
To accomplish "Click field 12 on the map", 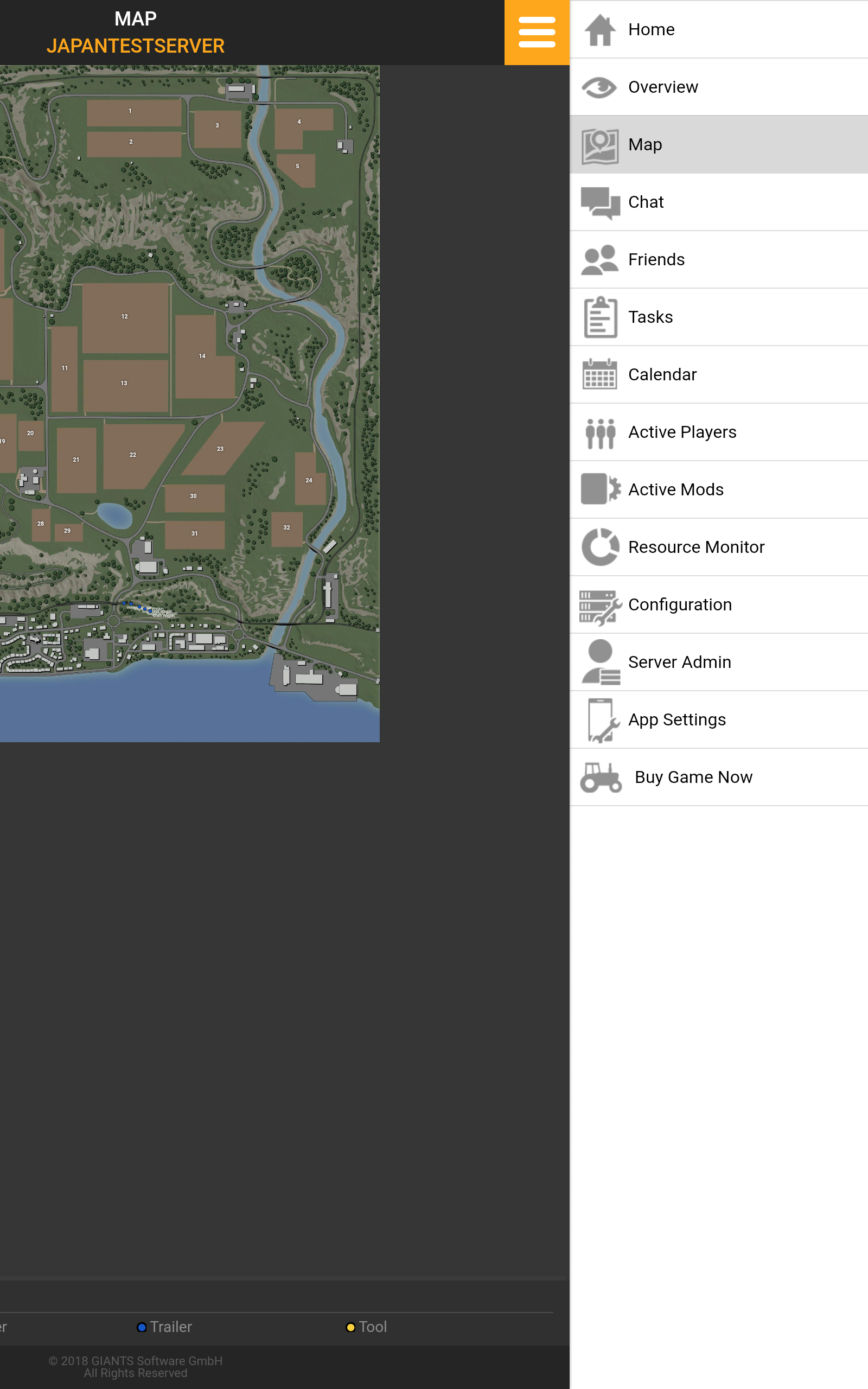I will pos(125,317).
